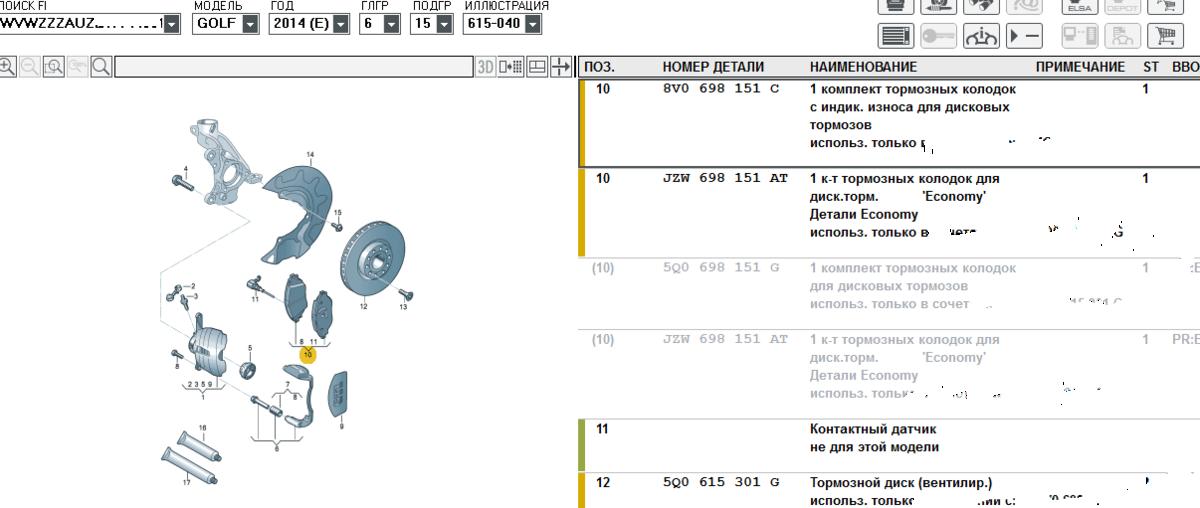Click ST column header

tap(1151, 67)
